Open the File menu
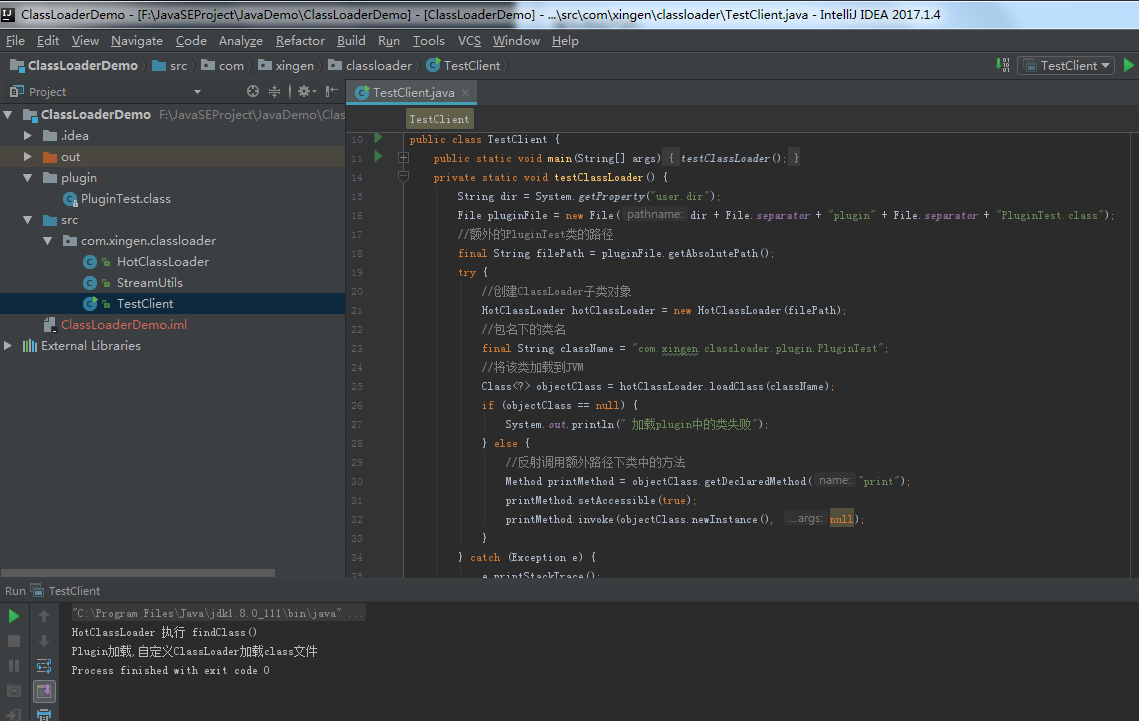1139x721 pixels. pyautogui.click(x=15, y=41)
